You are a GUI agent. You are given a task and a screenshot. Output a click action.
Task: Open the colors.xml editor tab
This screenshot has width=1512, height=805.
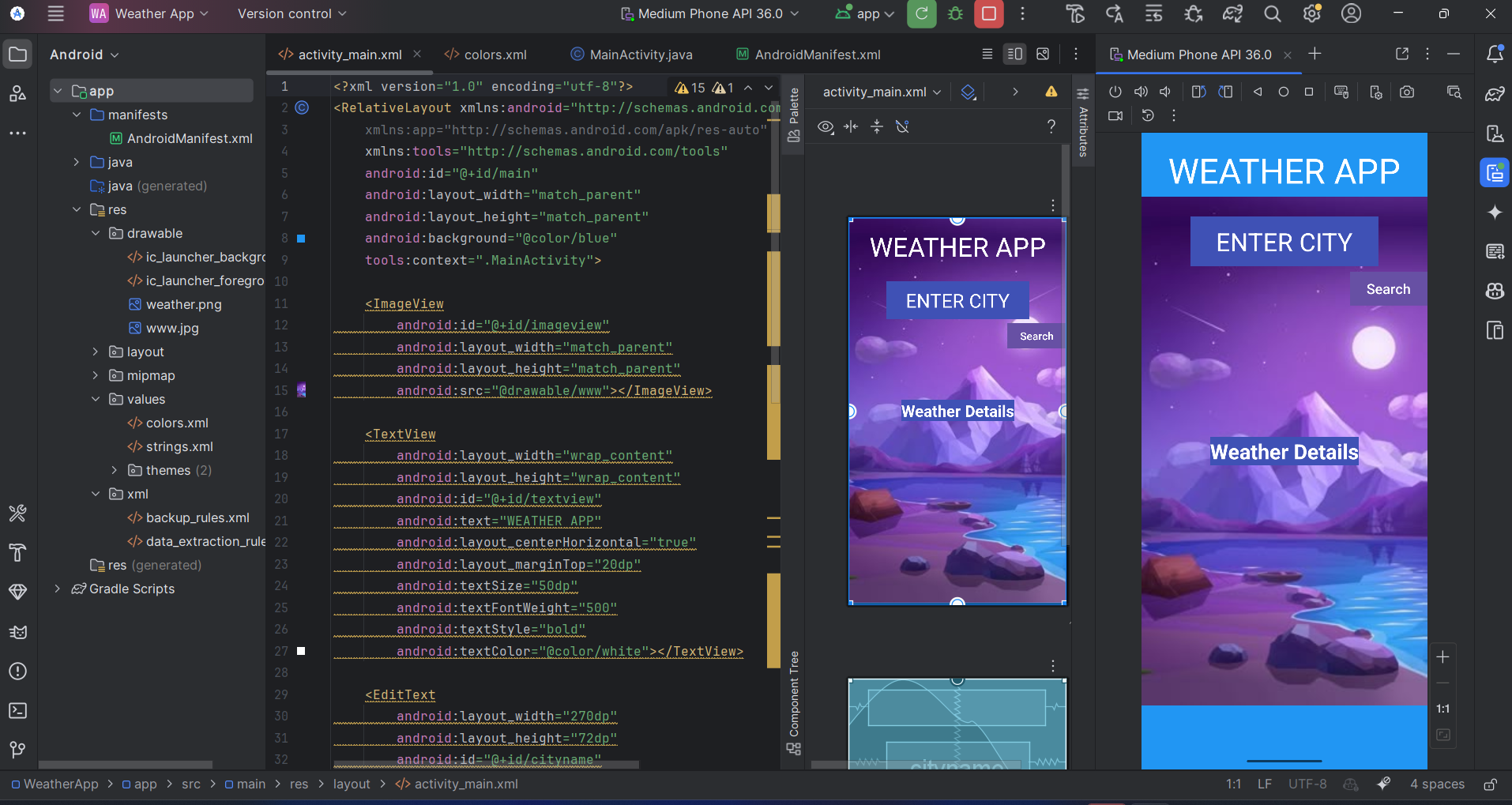[x=495, y=55]
